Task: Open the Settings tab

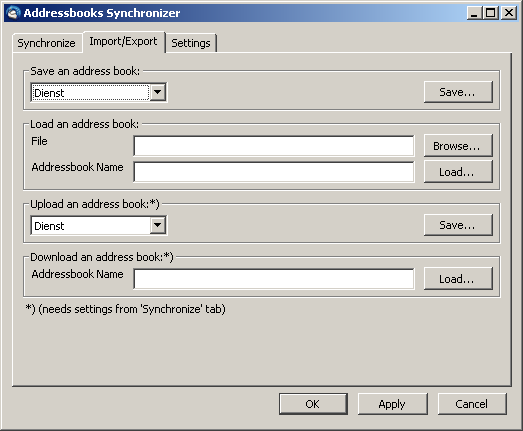Action: coord(191,43)
